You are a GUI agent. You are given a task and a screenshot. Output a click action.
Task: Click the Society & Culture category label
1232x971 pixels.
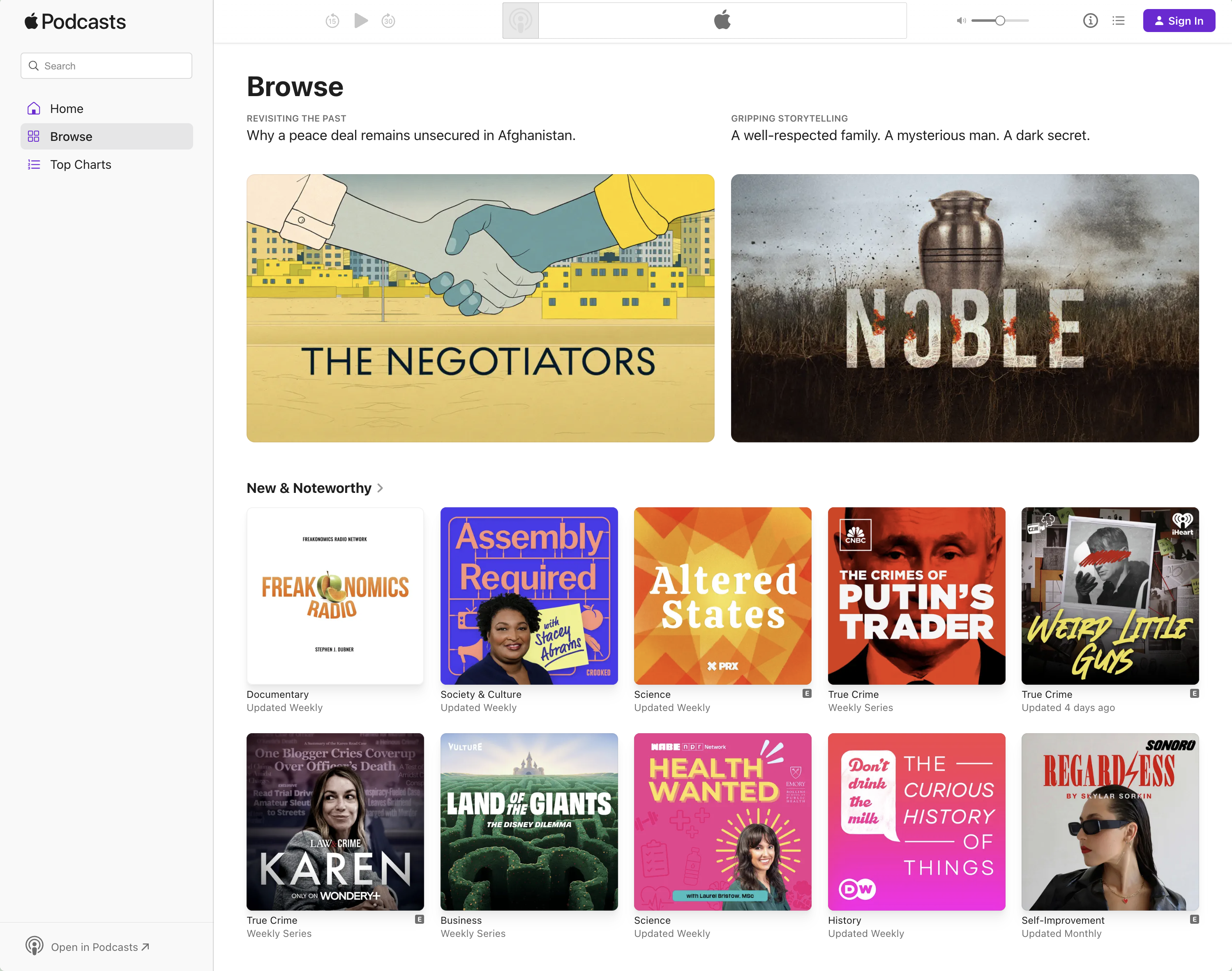pyautogui.click(x=481, y=694)
